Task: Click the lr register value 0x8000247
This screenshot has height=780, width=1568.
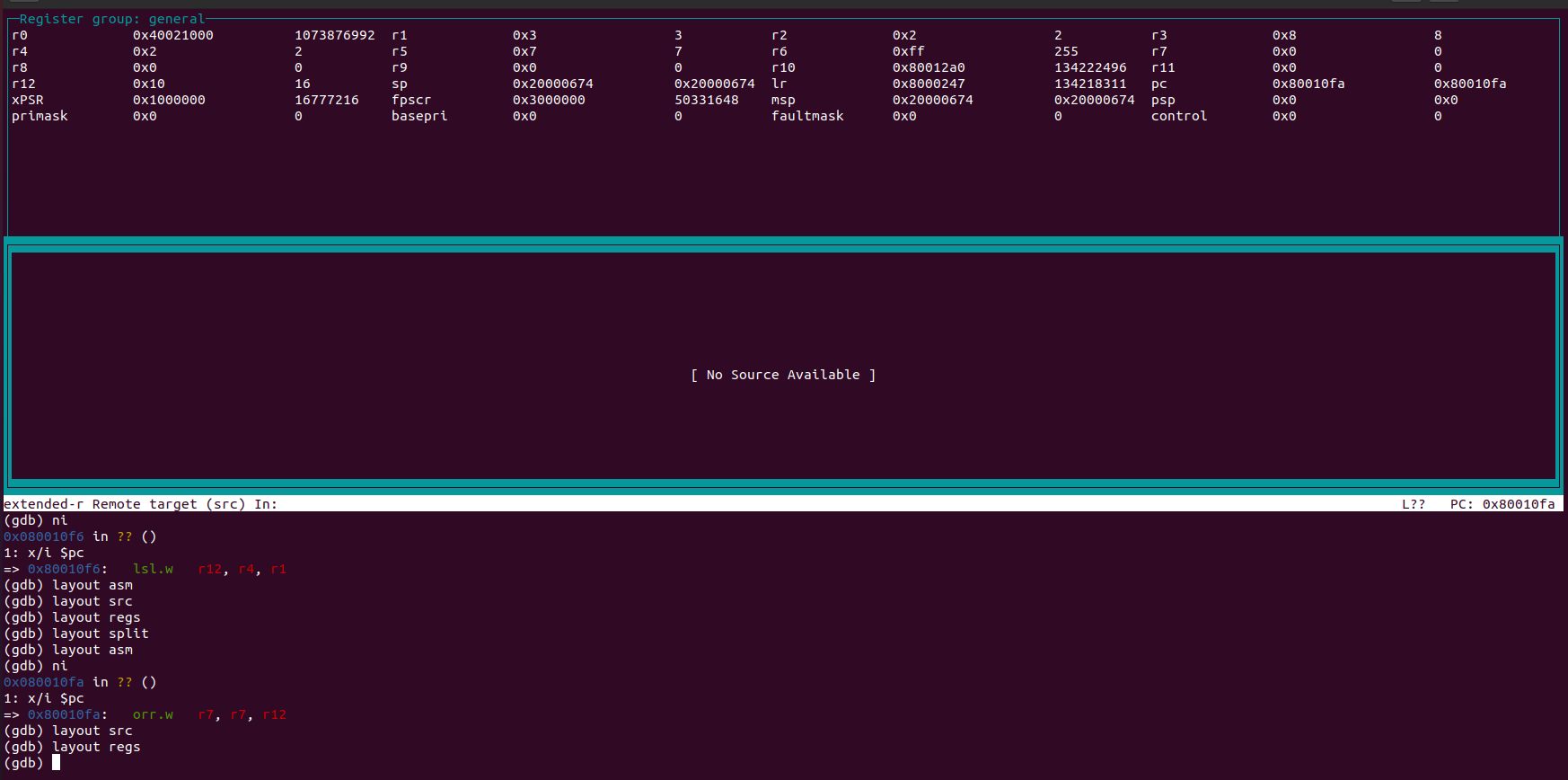Action: 928,84
